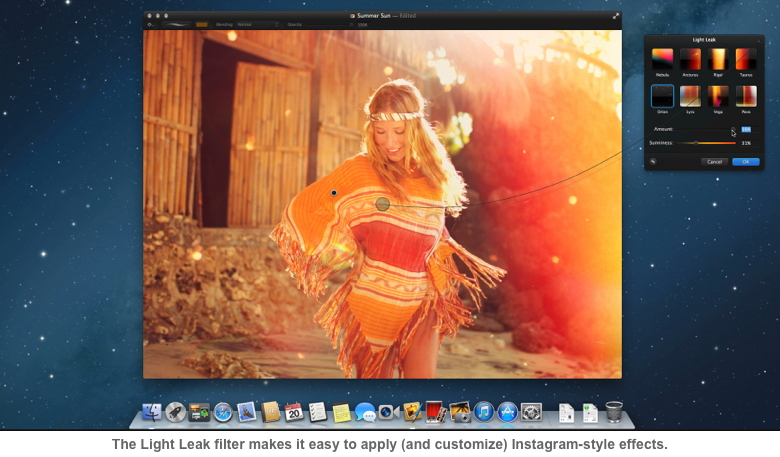This screenshot has height=457, width=780.
Task: Select the Nebula light leak preset
Action: point(662,59)
